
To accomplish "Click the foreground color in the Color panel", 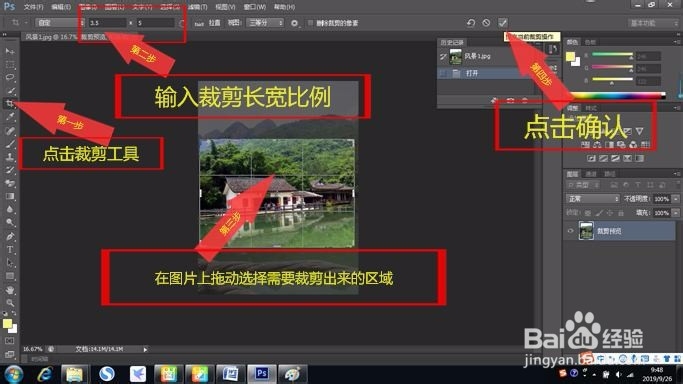I will point(570,56).
